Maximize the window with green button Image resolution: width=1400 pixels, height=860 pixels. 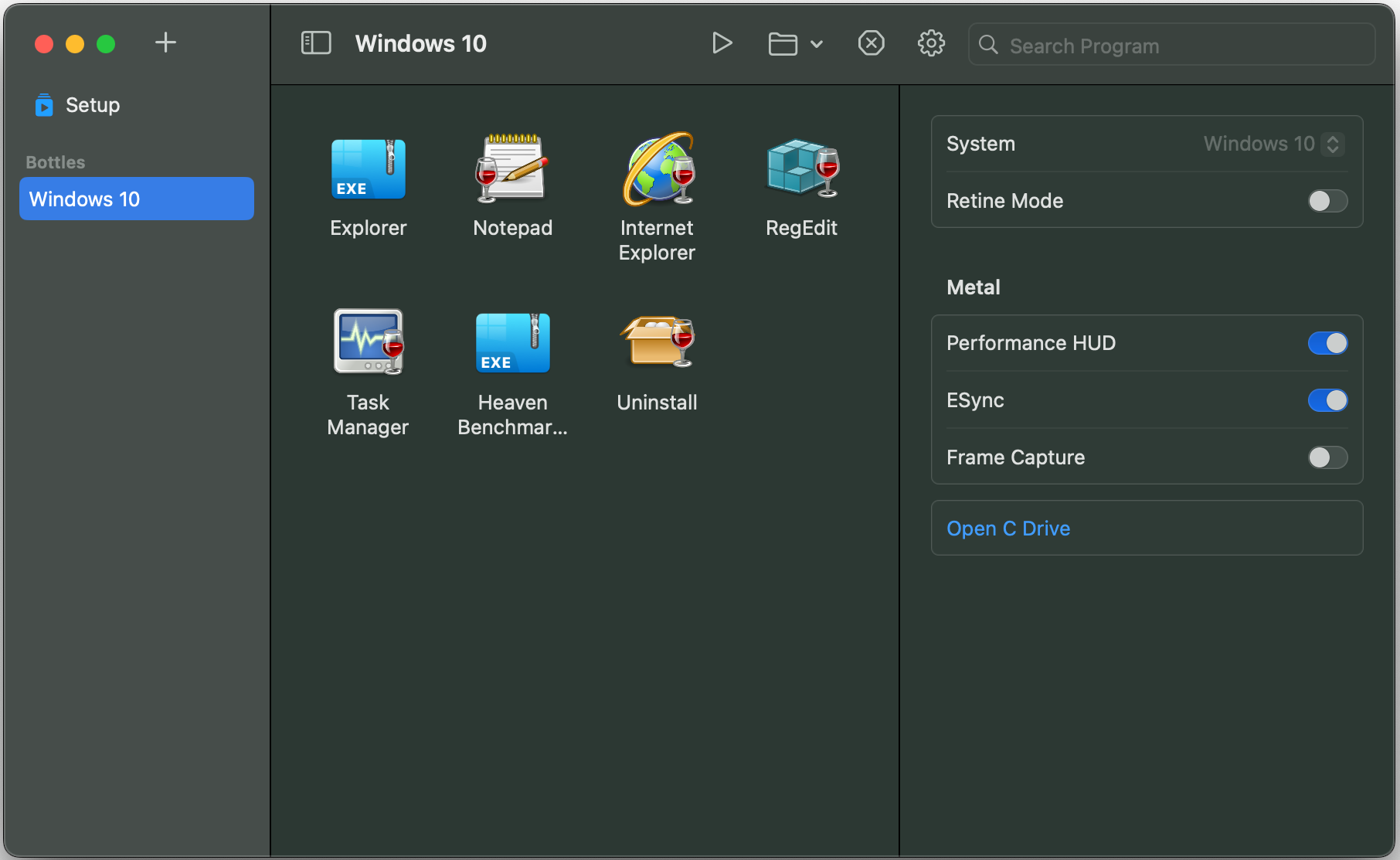coord(106,44)
